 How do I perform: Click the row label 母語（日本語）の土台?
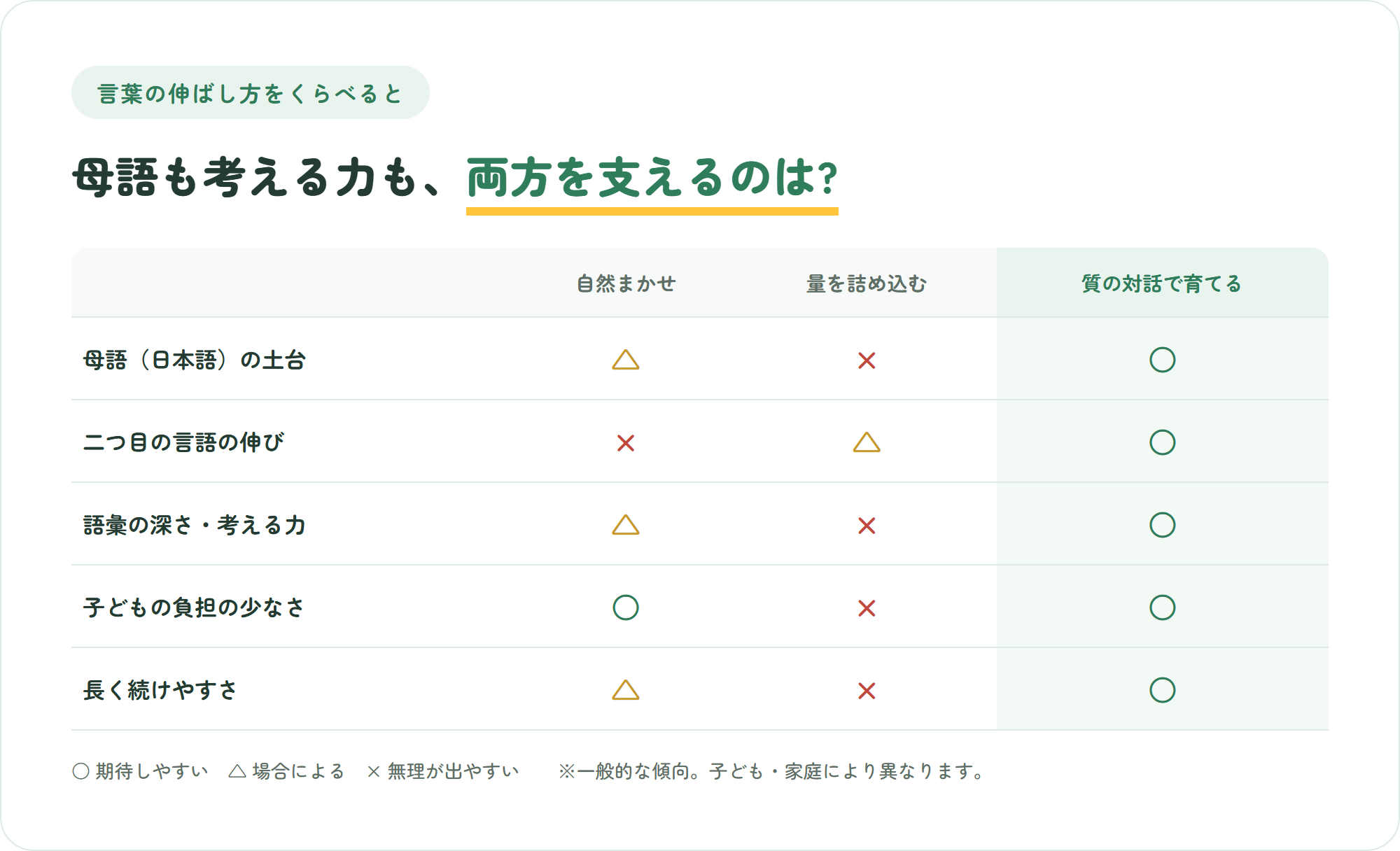pos(195,360)
